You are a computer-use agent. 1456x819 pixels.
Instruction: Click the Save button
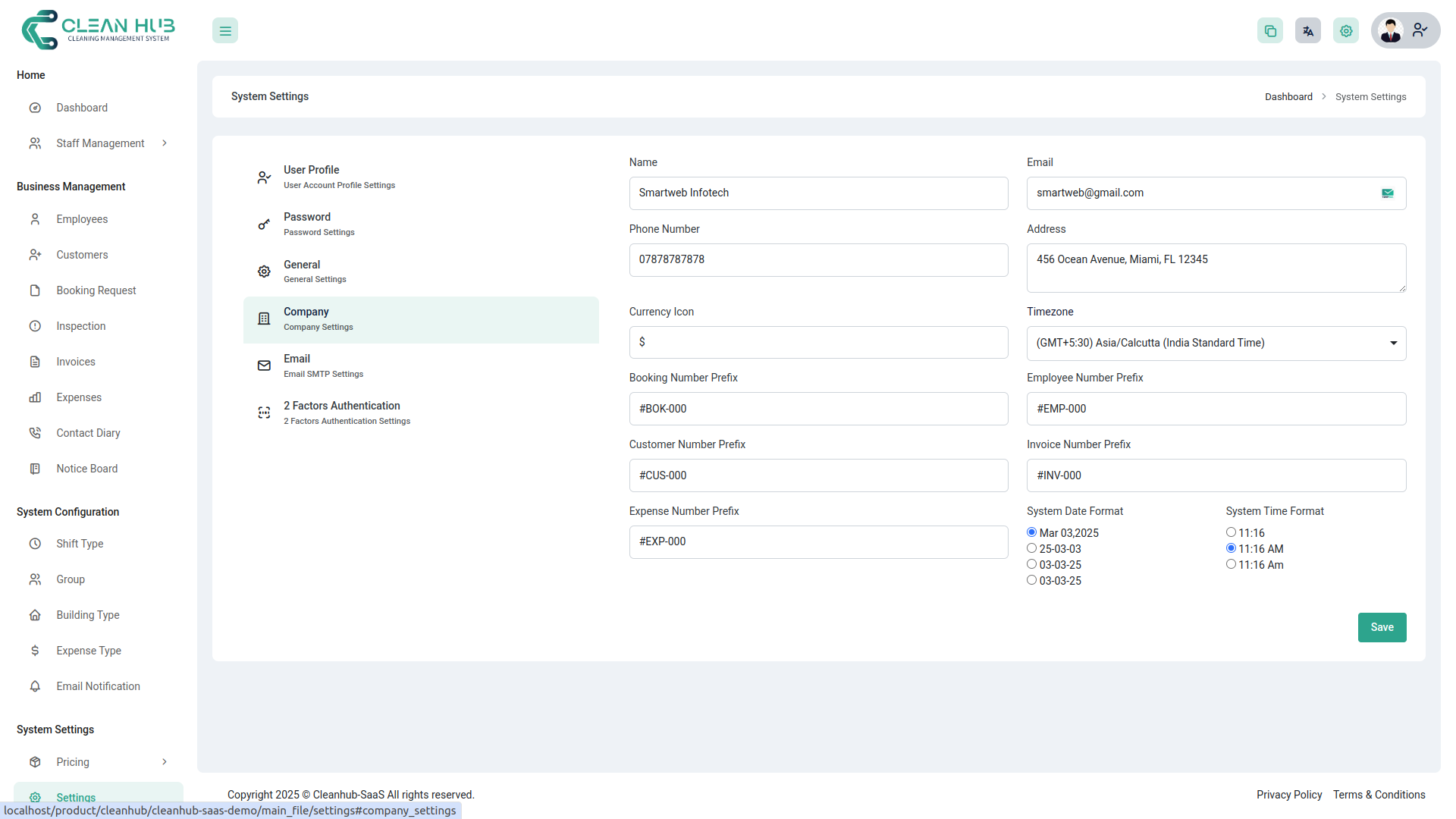(1382, 627)
